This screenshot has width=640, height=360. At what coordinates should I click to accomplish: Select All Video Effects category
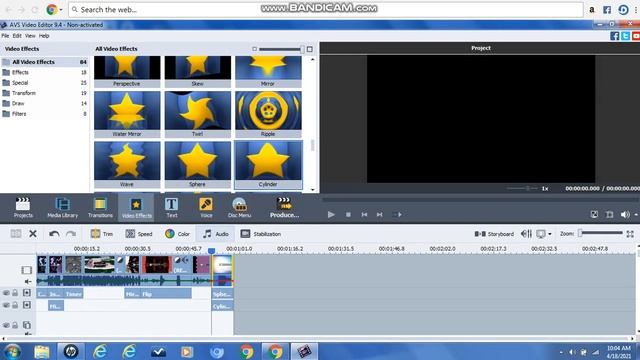[x=44, y=62]
